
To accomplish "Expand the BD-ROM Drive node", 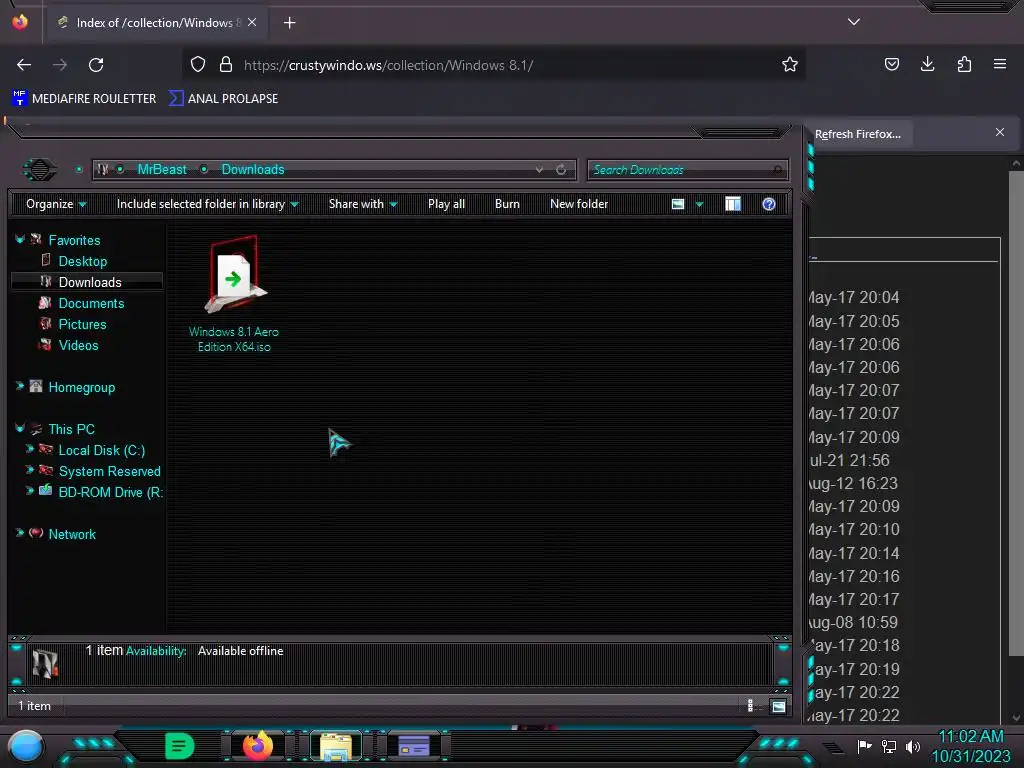I will pos(29,491).
